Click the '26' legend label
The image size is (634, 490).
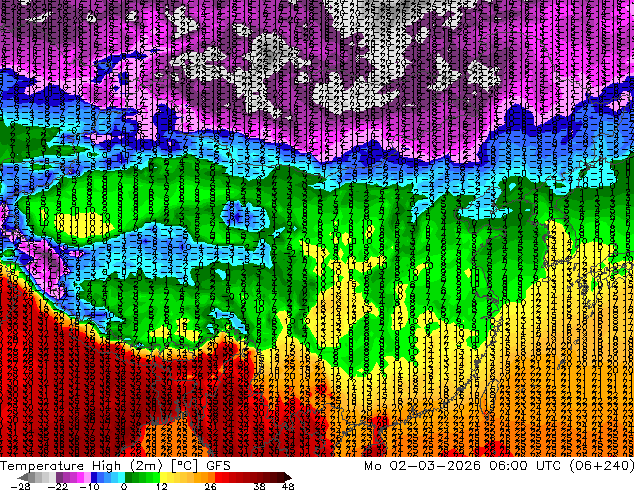(x=210, y=486)
